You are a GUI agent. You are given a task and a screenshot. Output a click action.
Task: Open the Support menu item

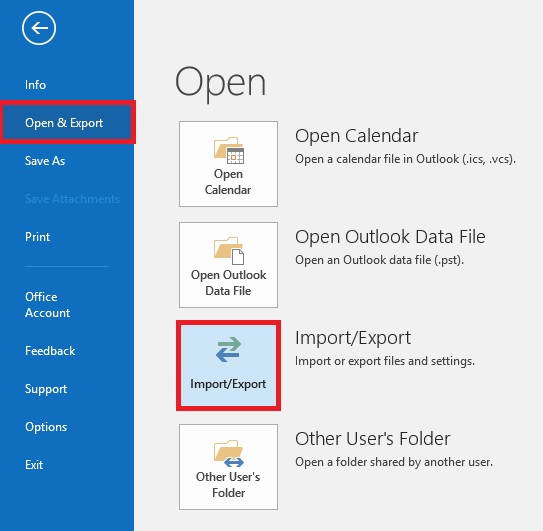tap(46, 389)
